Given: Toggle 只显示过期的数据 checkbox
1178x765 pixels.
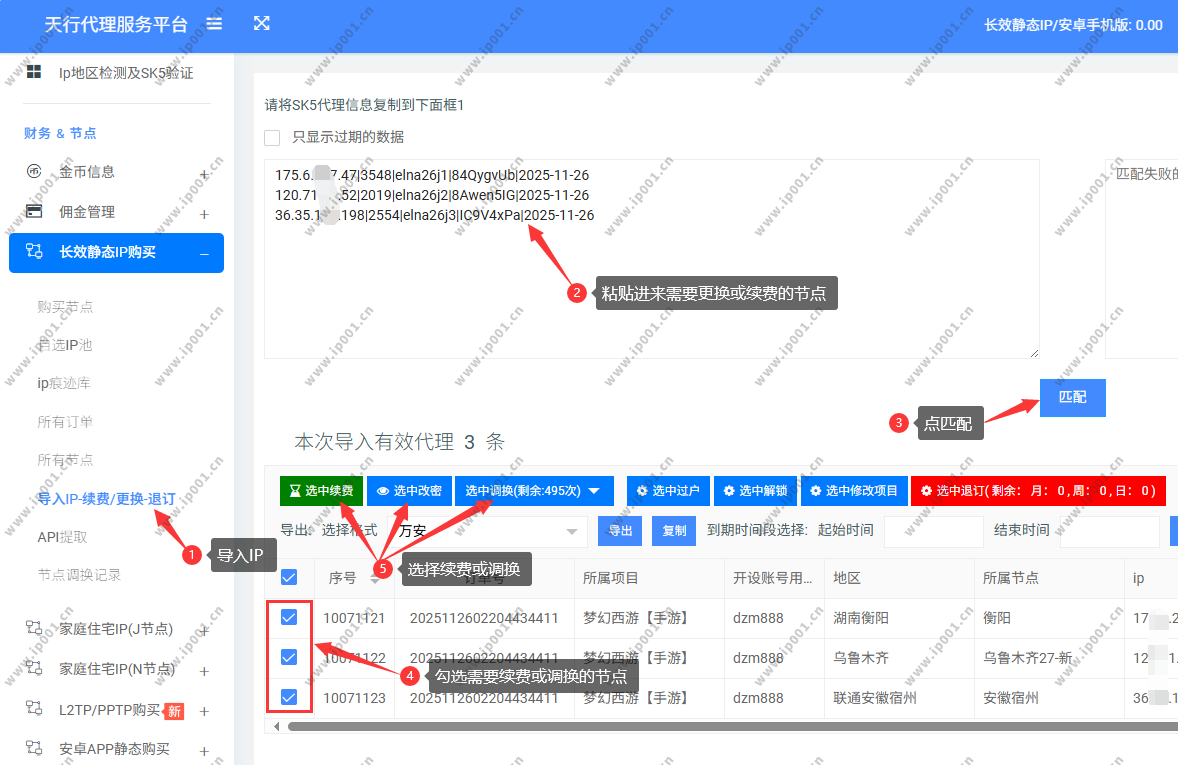Looking at the screenshot, I should (x=272, y=137).
